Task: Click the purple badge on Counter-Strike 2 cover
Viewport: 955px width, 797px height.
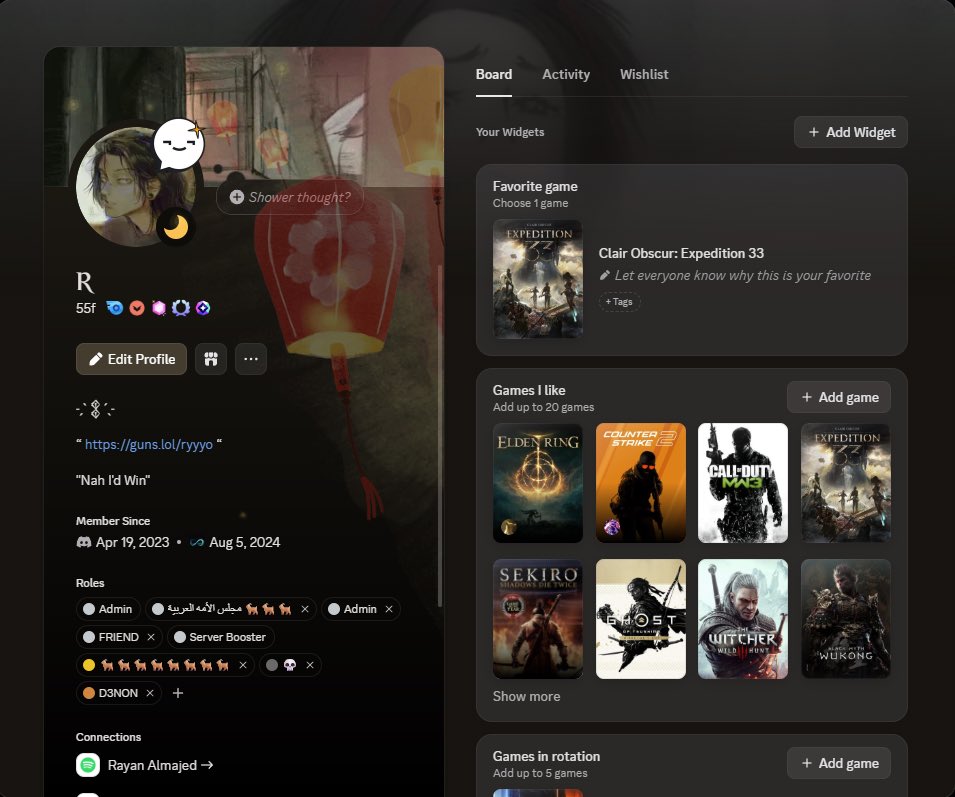Action: tap(612, 527)
